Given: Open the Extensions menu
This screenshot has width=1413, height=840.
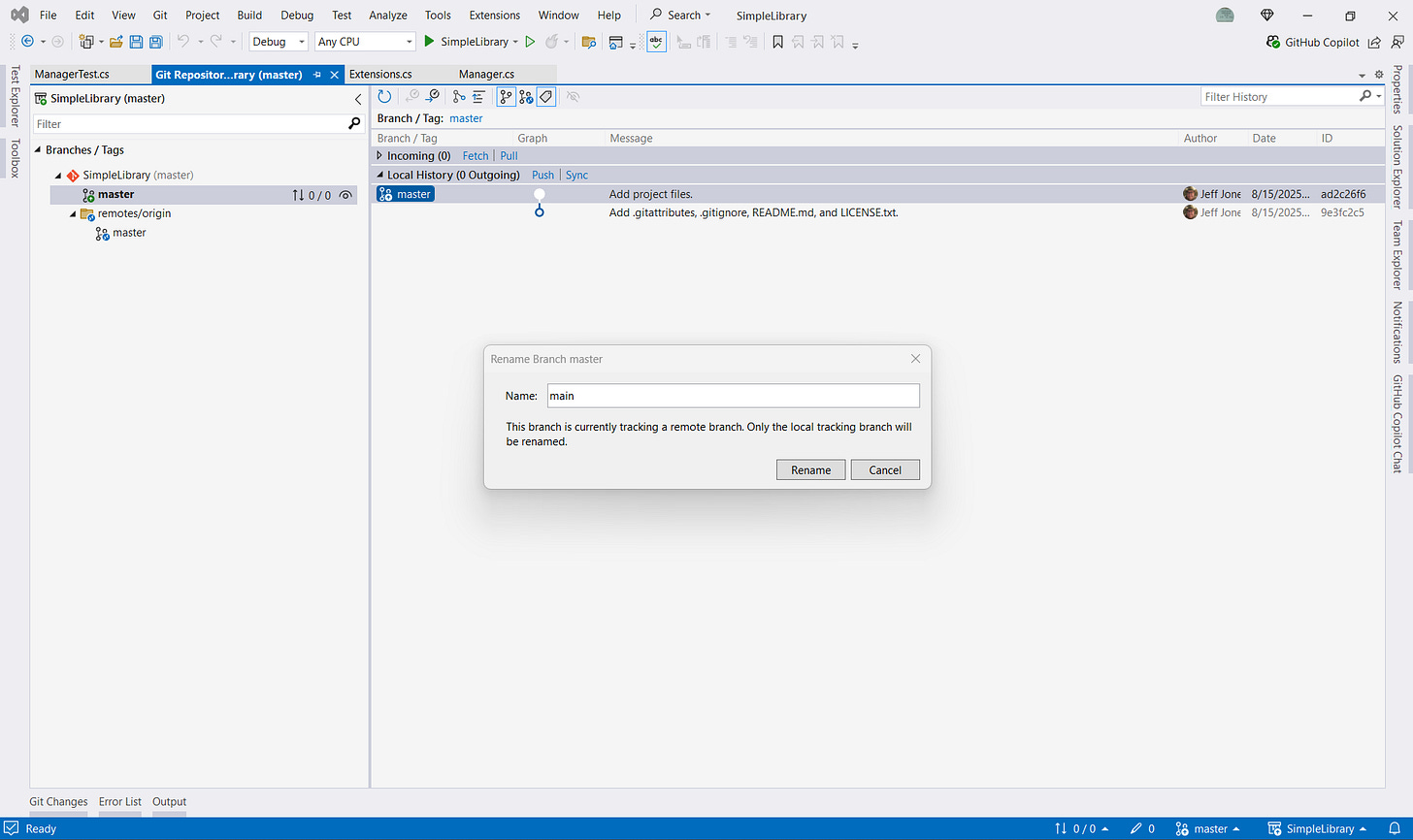Looking at the screenshot, I should click(x=495, y=15).
